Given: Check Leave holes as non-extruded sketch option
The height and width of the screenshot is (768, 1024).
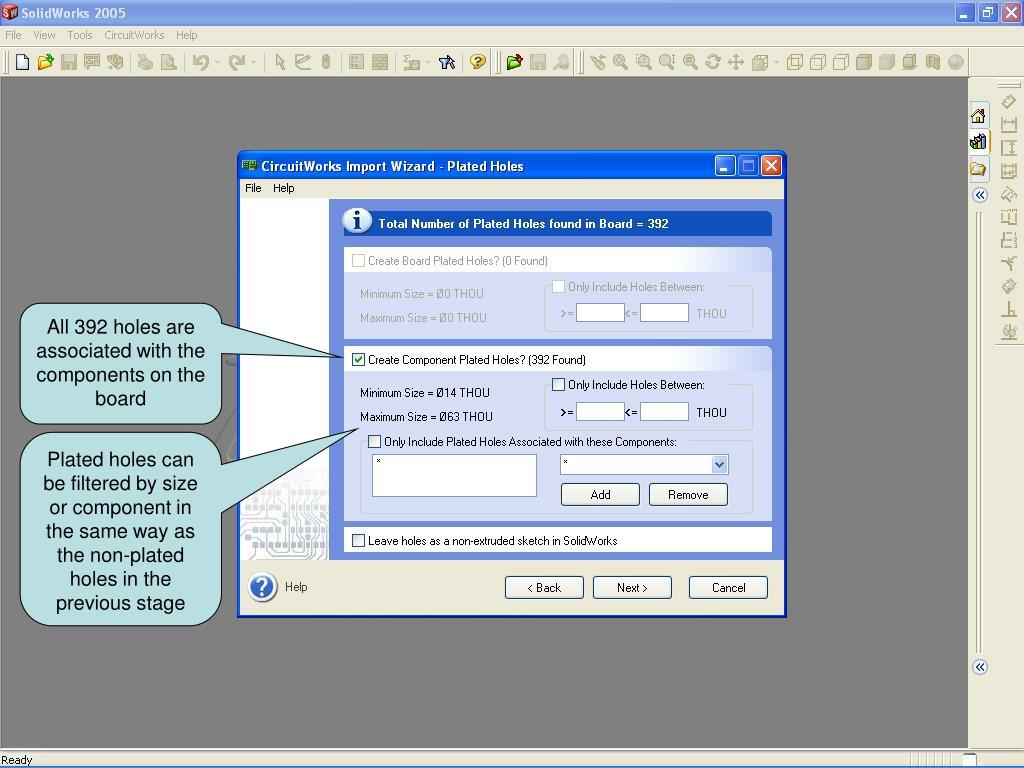Looking at the screenshot, I should click(x=358, y=540).
